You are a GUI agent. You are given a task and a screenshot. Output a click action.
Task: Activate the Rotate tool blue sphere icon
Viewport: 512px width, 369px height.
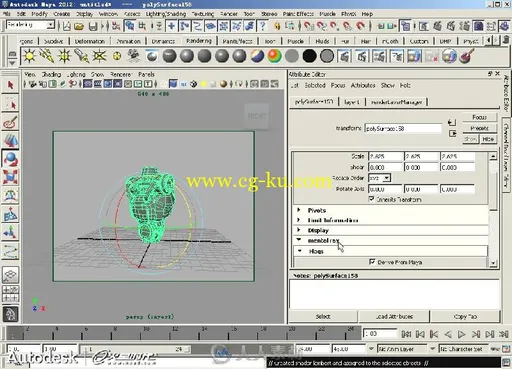(x=10, y=159)
